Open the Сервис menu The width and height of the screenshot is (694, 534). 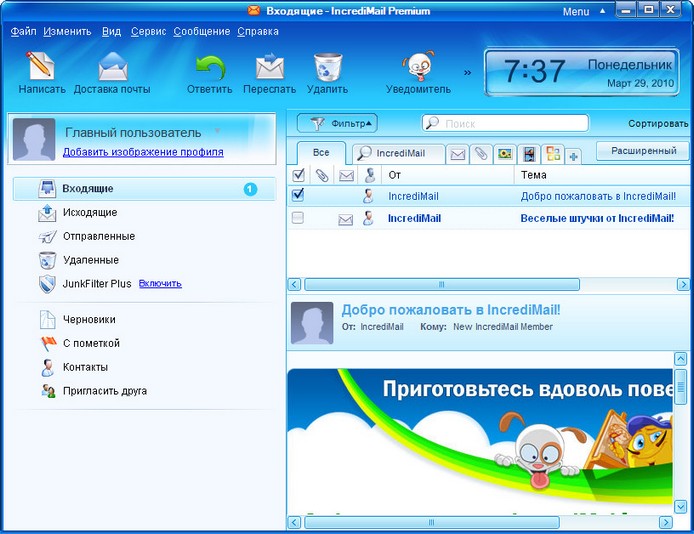(148, 31)
